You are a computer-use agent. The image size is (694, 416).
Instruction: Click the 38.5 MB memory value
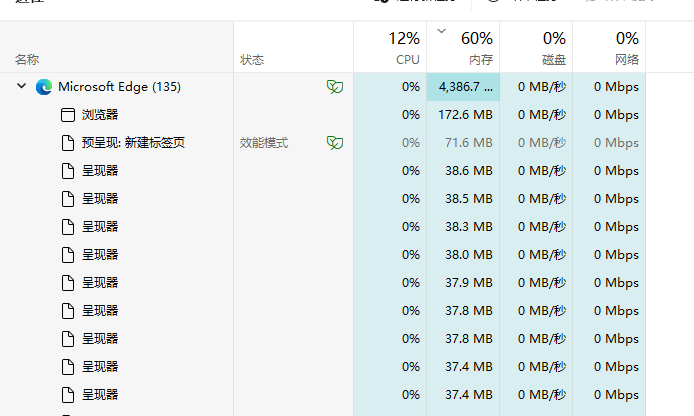[x=469, y=199]
